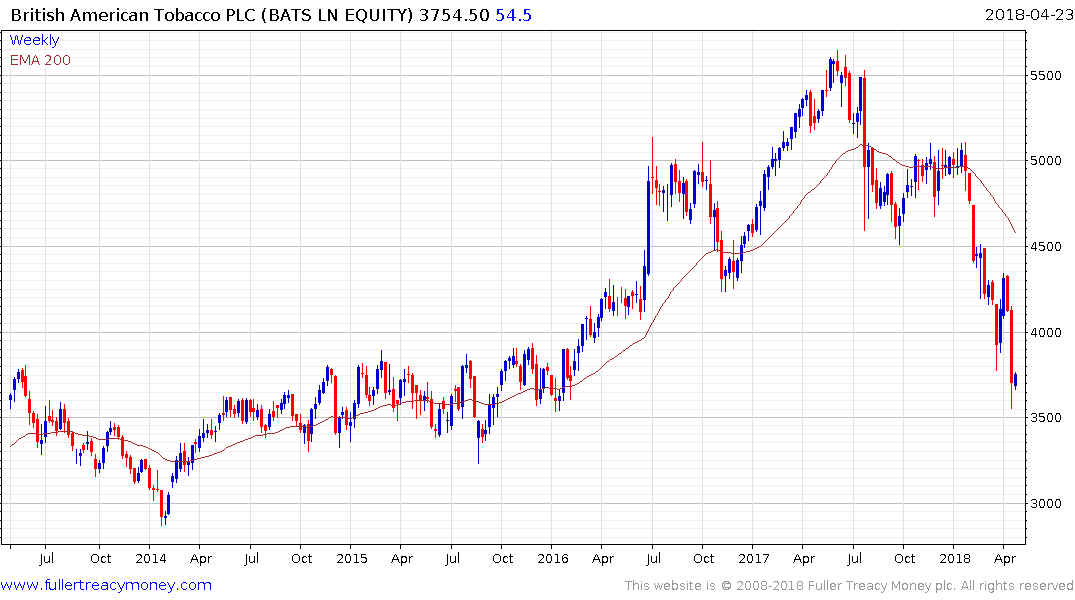Select the 4500 price axis label
The width and height of the screenshot is (1075, 600).
[x=1046, y=247]
